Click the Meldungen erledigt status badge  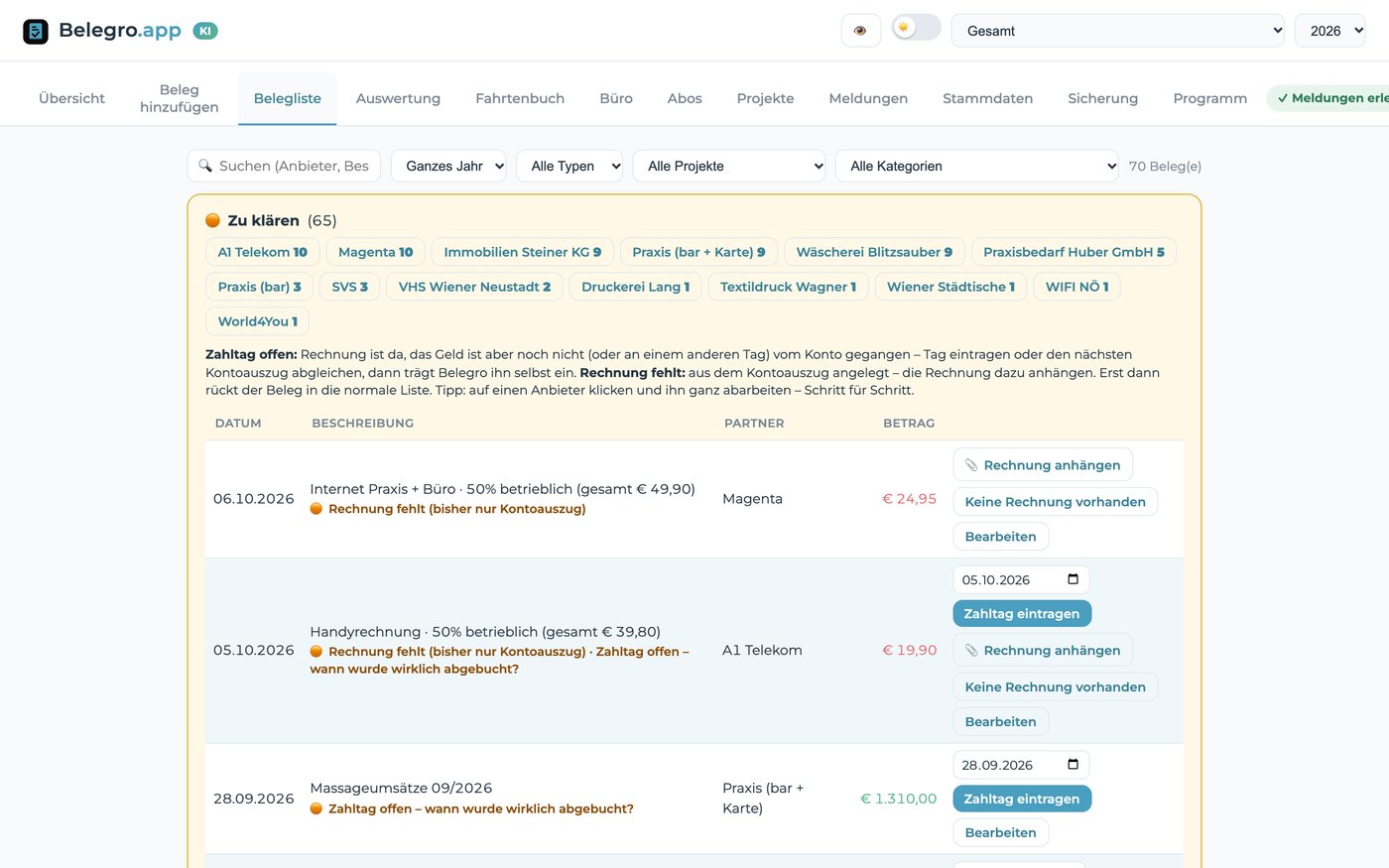tap(1329, 98)
